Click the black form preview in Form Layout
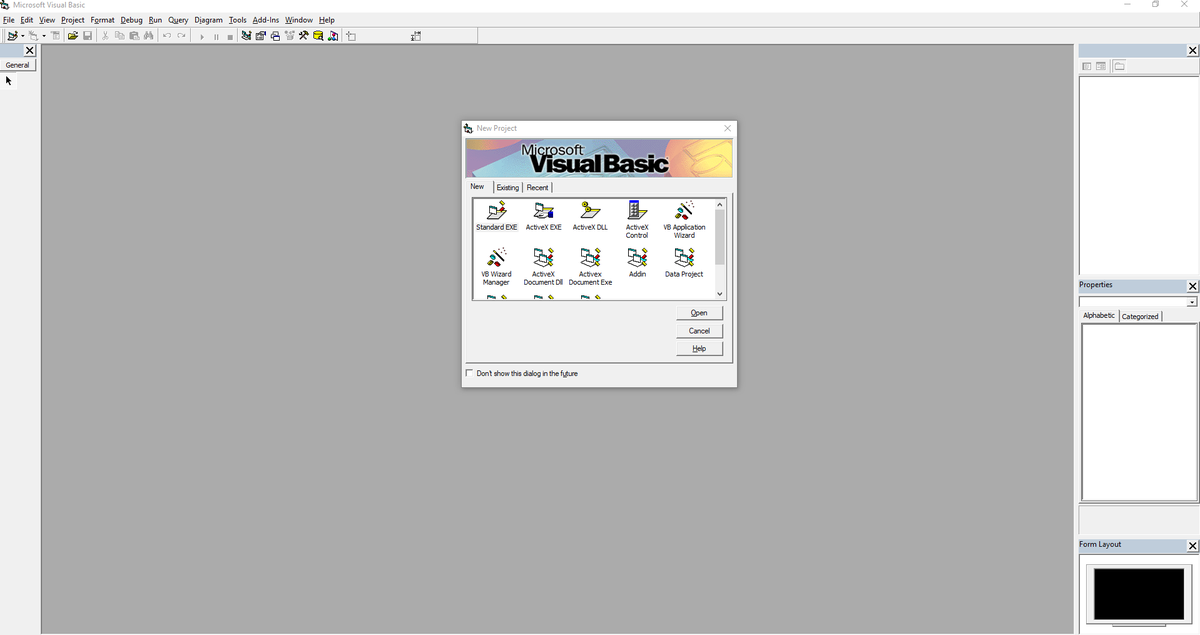This screenshot has width=1200, height=635. 1139,594
